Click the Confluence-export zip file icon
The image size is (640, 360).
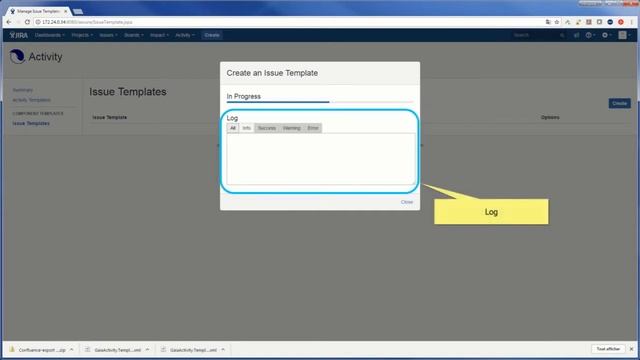(x=12, y=349)
